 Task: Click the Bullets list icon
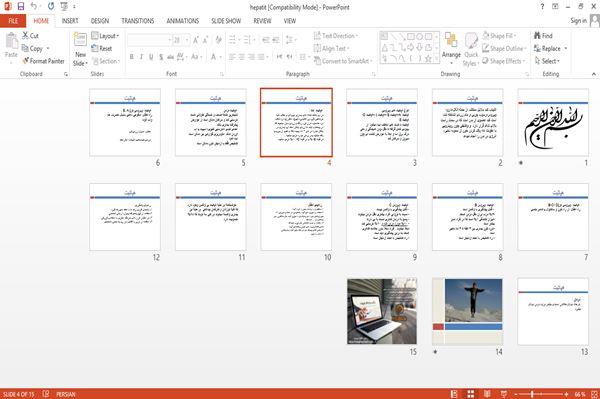[x=233, y=40]
